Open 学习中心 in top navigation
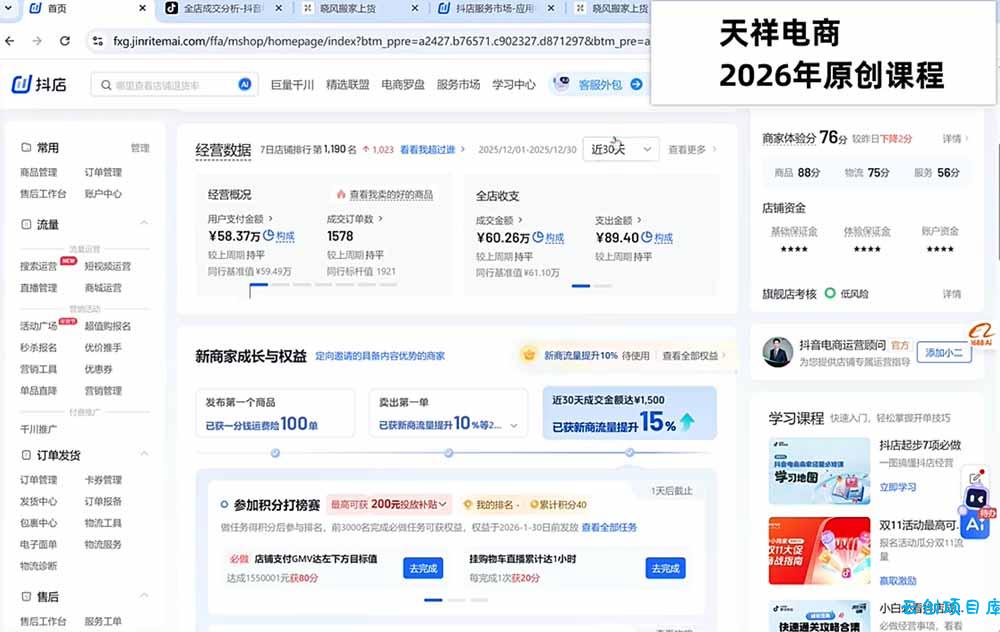The height and width of the screenshot is (632, 1000). [x=513, y=84]
